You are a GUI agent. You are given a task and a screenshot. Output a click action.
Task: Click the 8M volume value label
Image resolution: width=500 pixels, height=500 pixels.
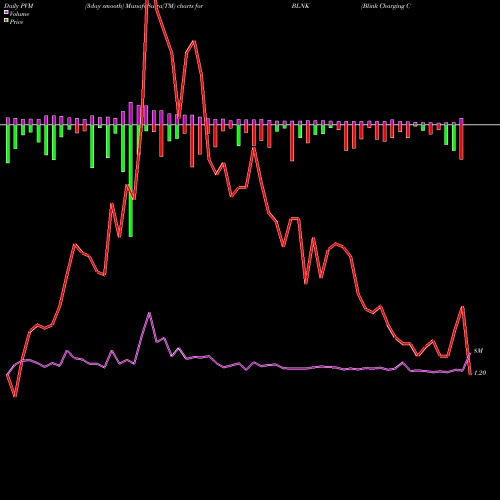[x=478, y=351]
